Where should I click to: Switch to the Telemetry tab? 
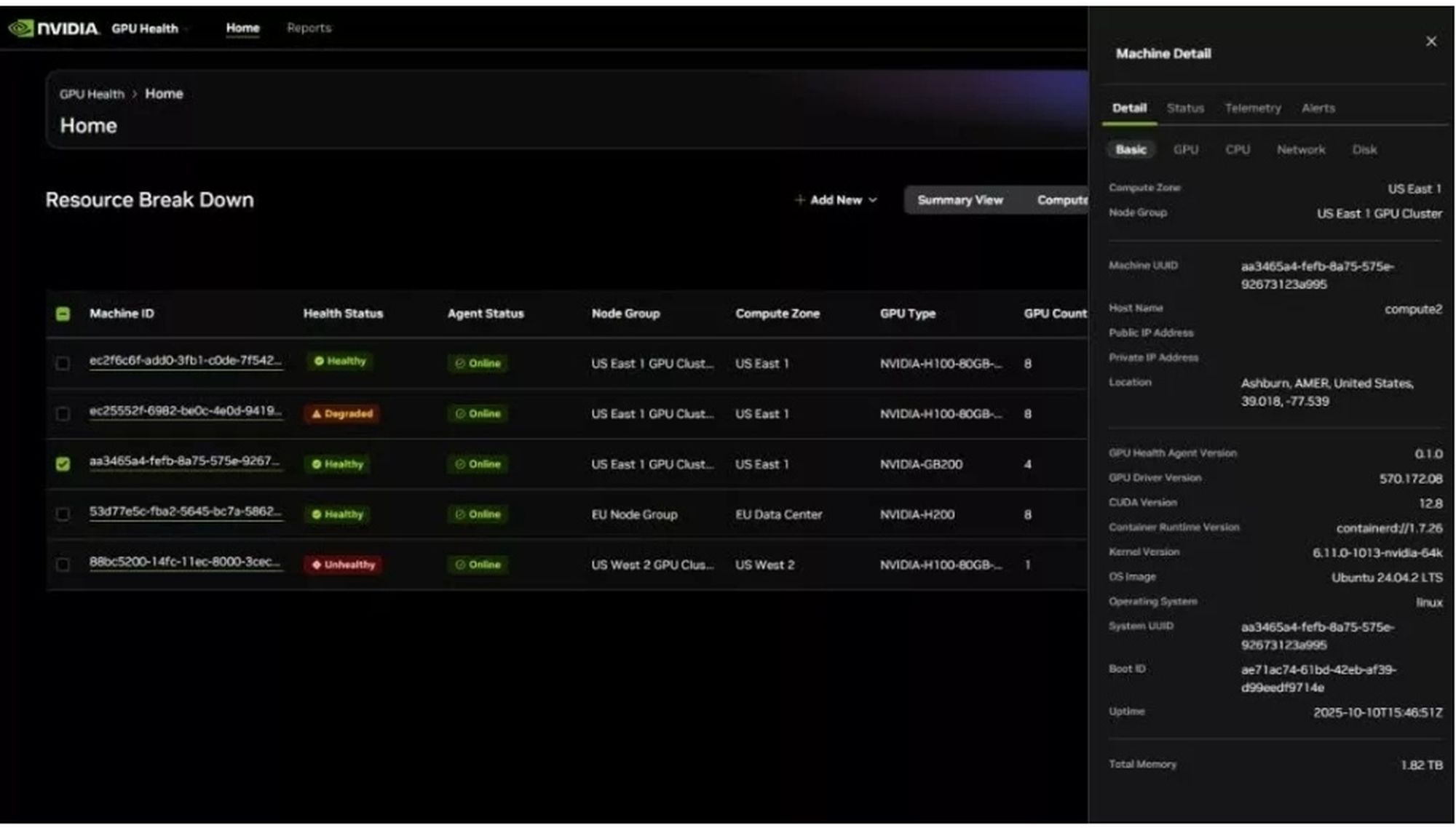point(1252,108)
